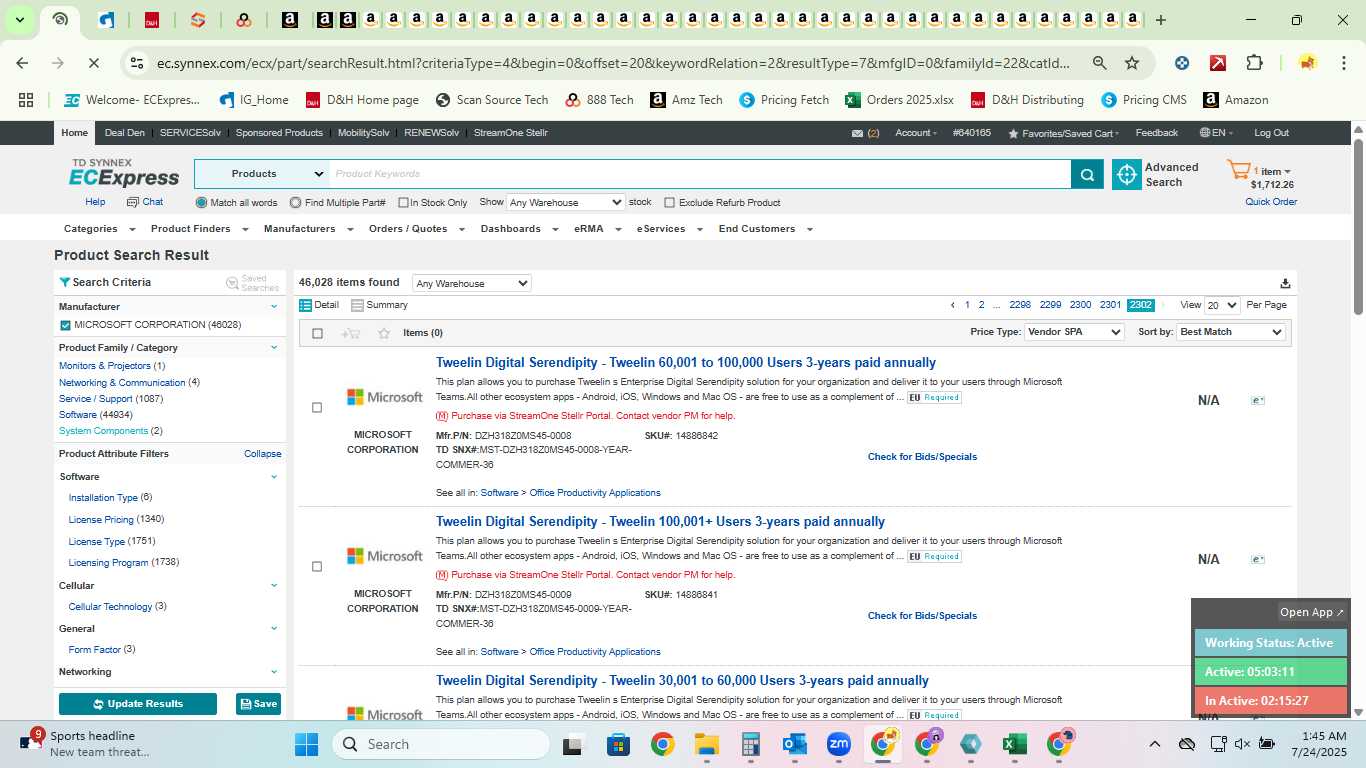Click the Windows taskbar Search box

click(x=441, y=744)
